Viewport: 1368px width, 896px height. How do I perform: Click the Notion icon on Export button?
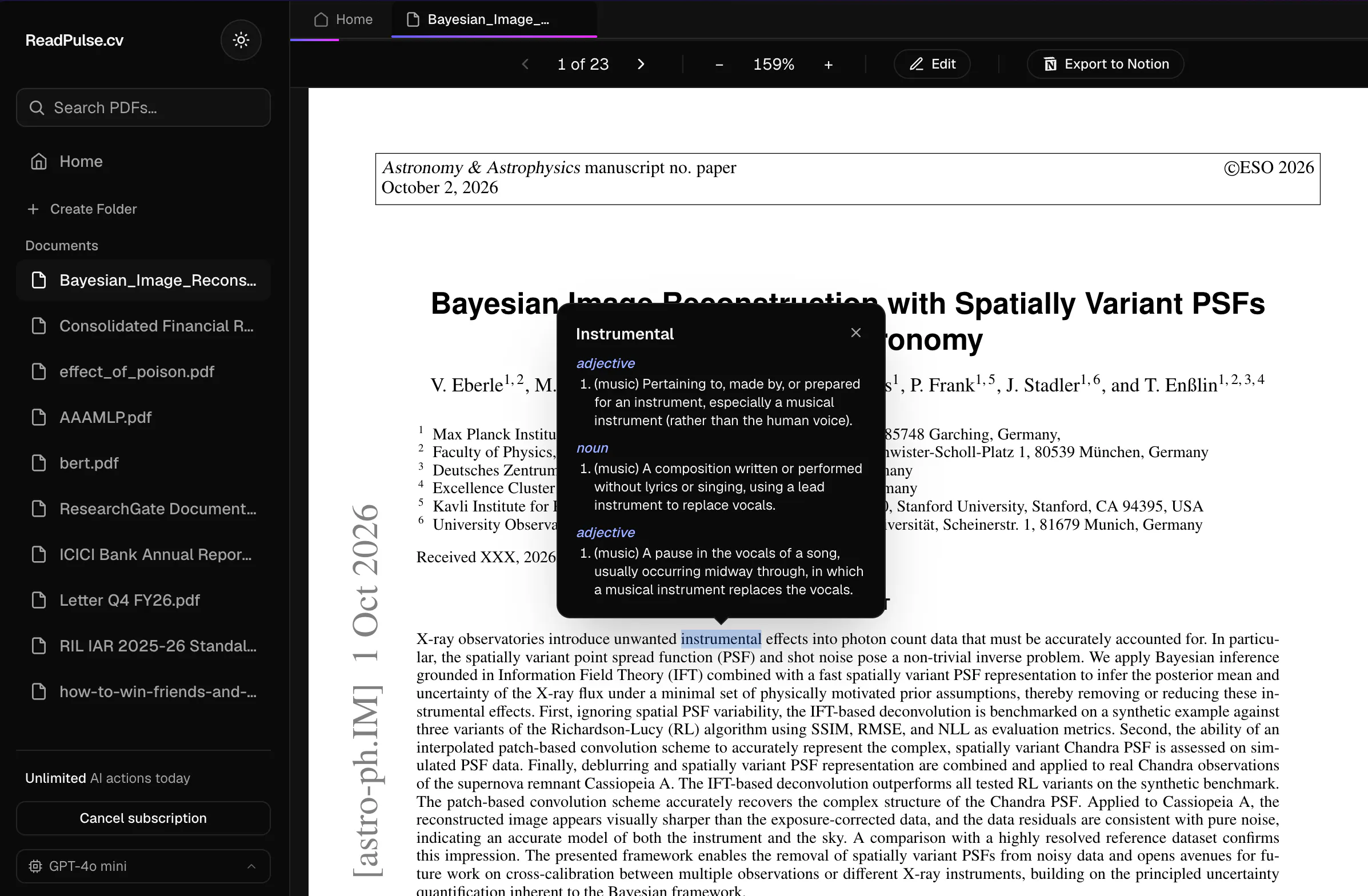(x=1050, y=64)
